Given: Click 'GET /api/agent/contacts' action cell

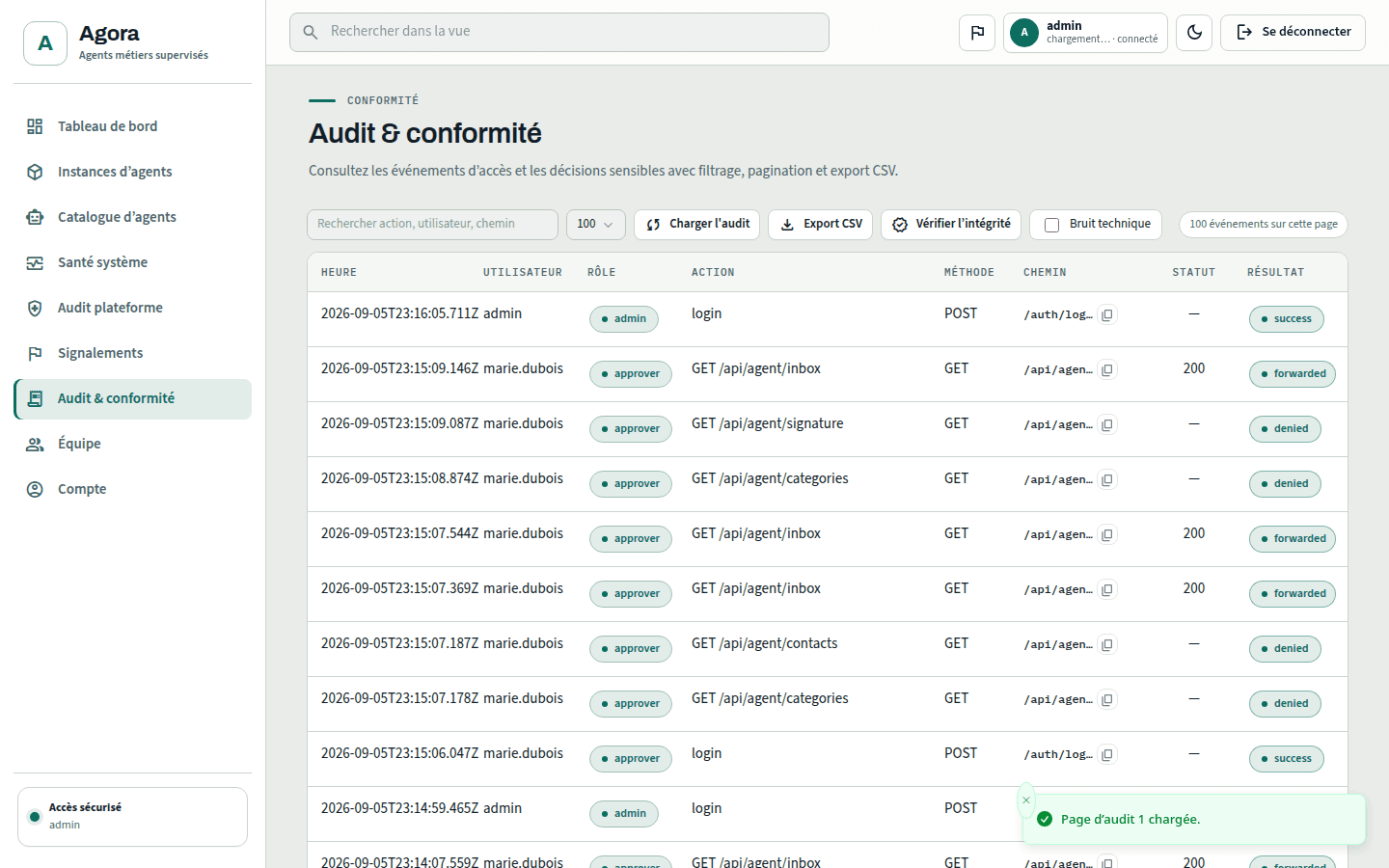Looking at the screenshot, I should click(x=764, y=643).
